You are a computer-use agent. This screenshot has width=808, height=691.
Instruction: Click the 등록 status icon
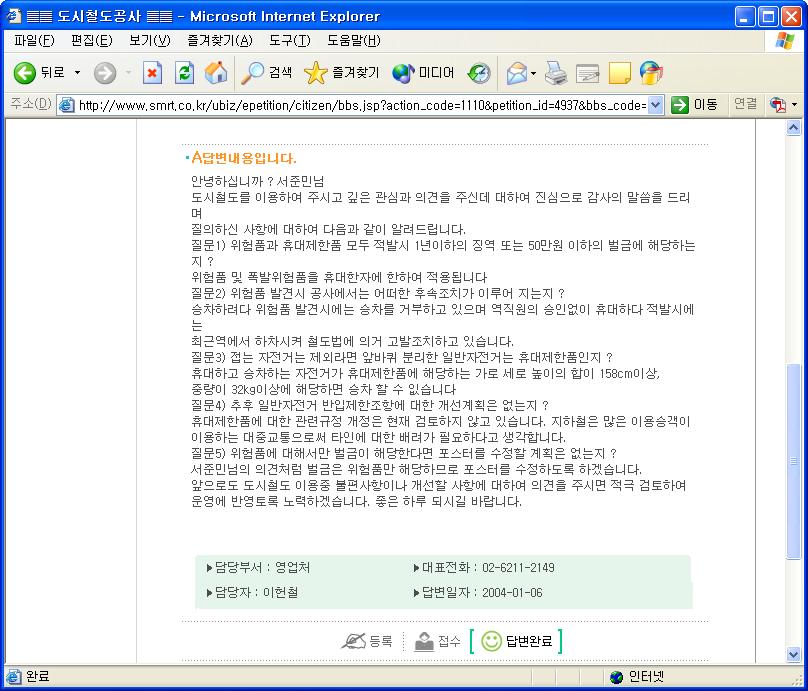[x=367, y=641]
